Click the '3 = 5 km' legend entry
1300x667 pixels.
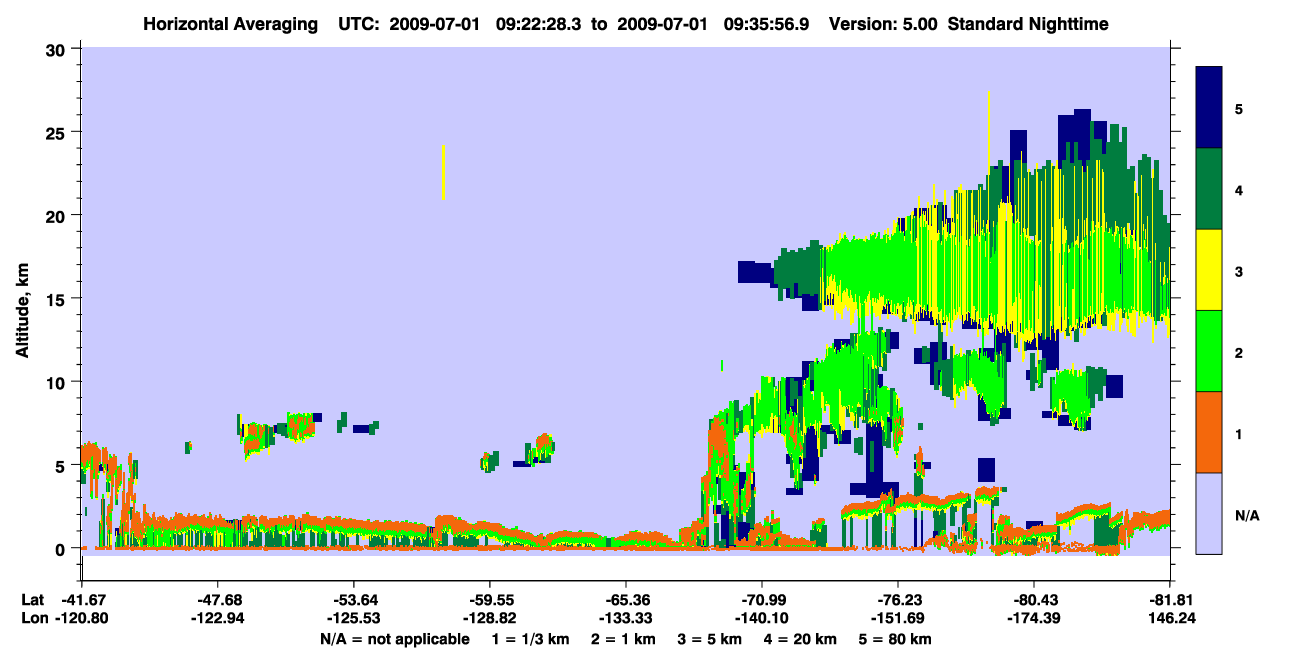pyautogui.click(x=710, y=639)
